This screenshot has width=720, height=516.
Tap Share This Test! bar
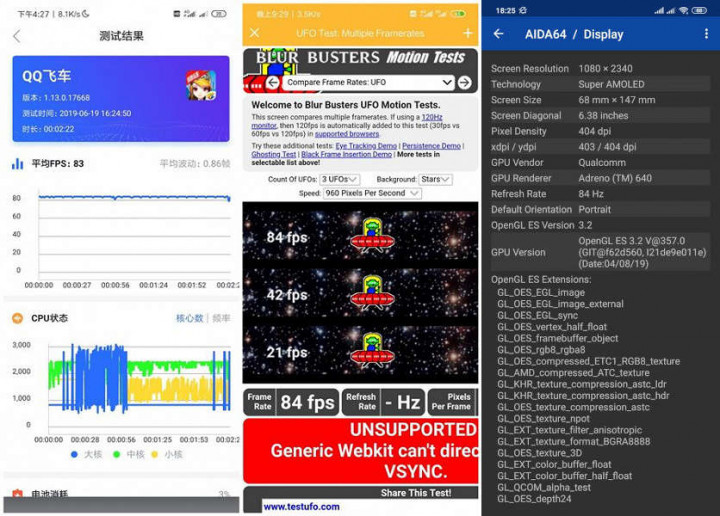point(416,493)
